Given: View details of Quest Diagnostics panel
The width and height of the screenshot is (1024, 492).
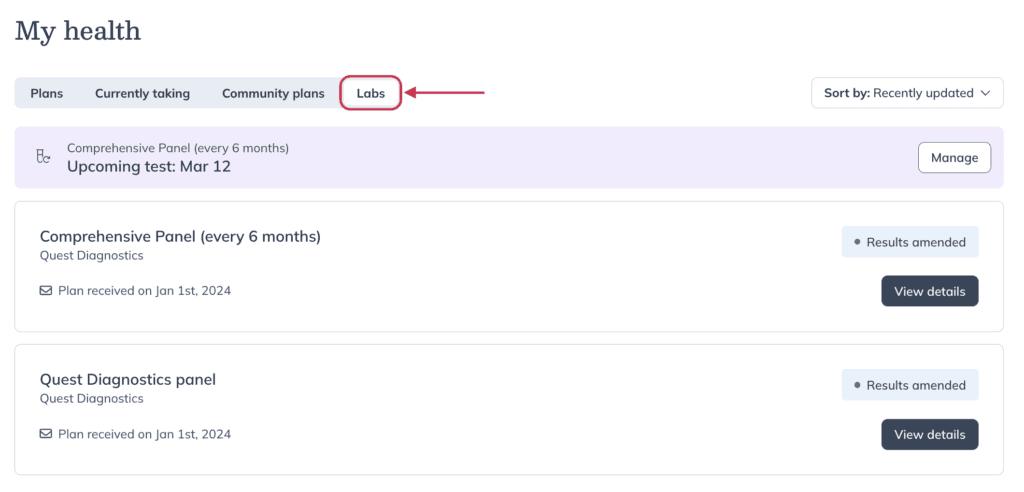Looking at the screenshot, I should click(x=930, y=435).
